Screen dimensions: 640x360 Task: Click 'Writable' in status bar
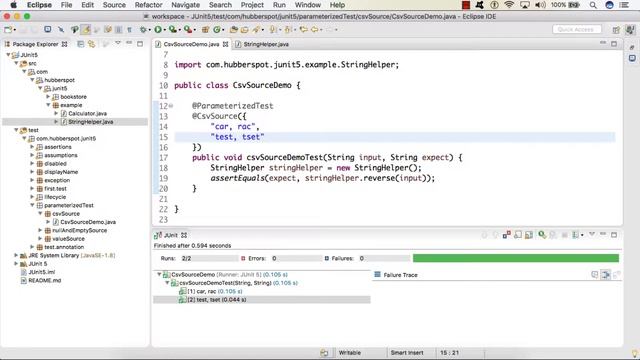tap(350, 353)
